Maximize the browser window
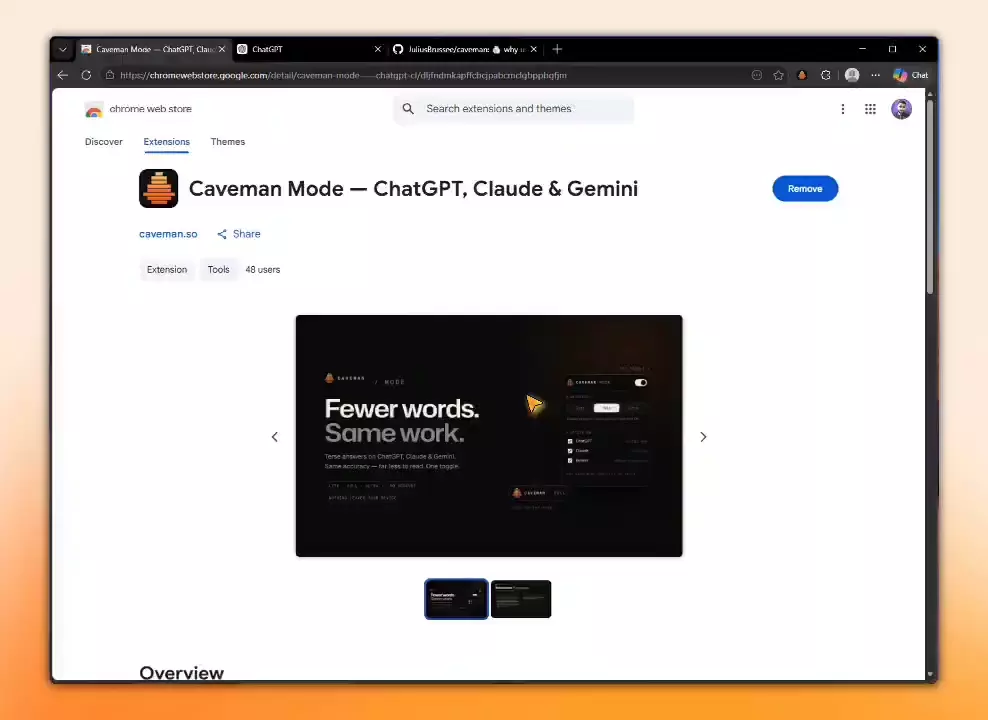Screen dimensions: 988x720 tap(892, 49)
